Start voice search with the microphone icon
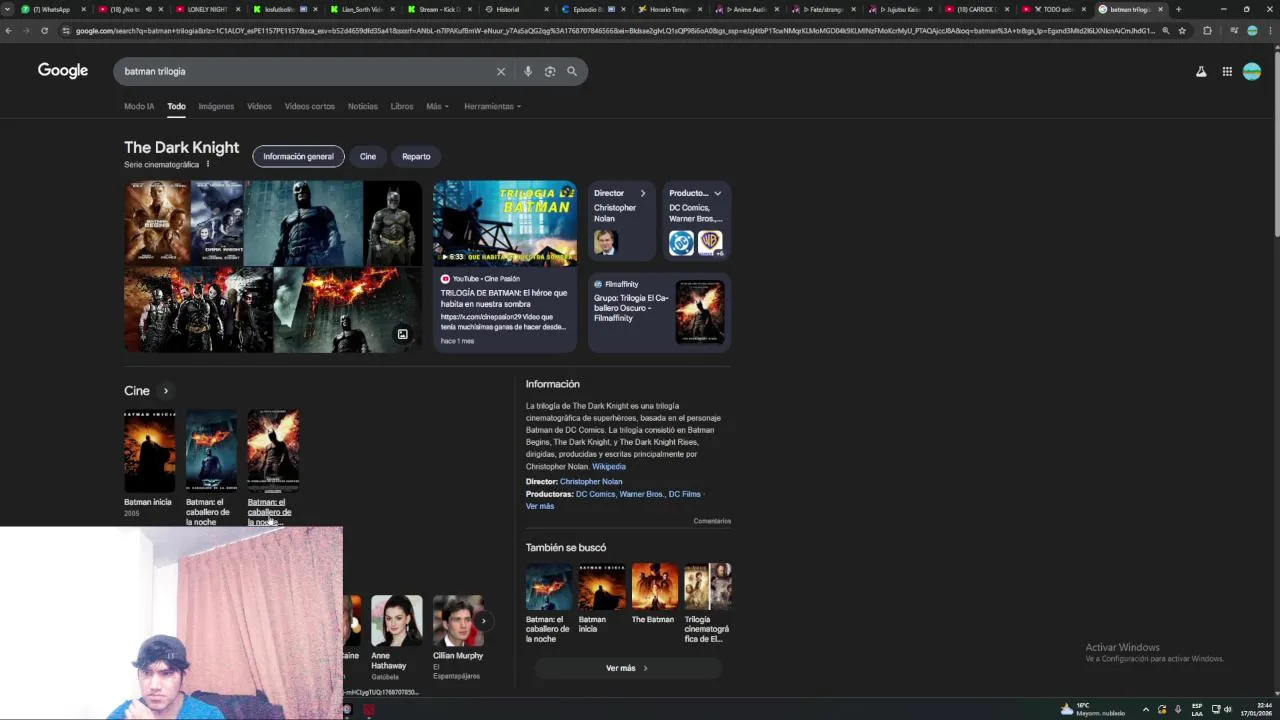Screen dimensions: 1280x720 [528, 71]
